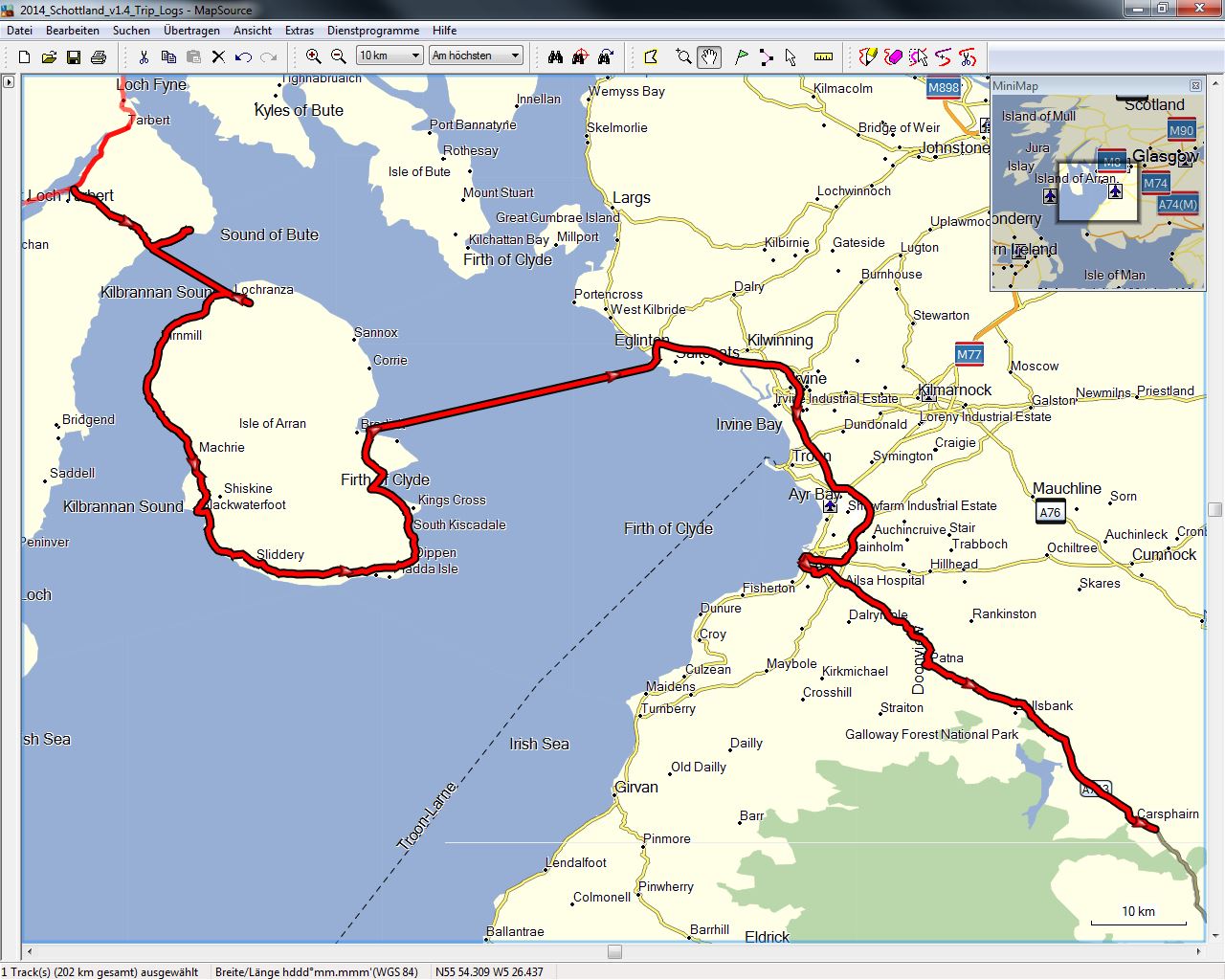Open the 10 km map scale dropdown
This screenshot has width=1225, height=980.
(390, 56)
